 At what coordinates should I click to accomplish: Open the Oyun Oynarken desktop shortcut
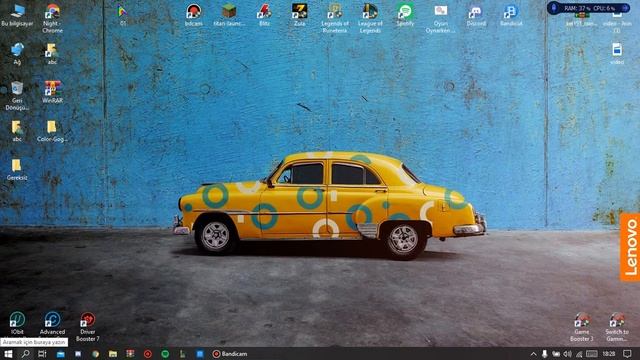(440, 18)
